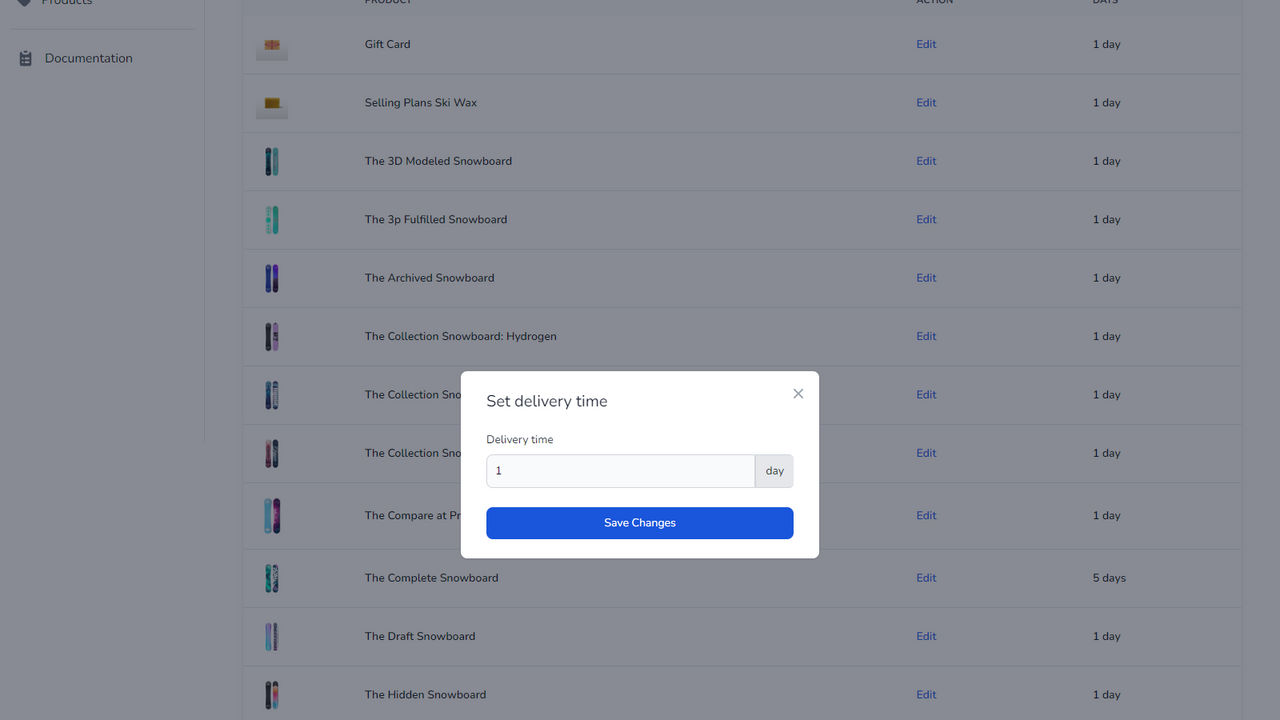Edit delivery time for Selling Plans Ski Wax
1280x720 pixels.
pyautogui.click(x=926, y=103)
